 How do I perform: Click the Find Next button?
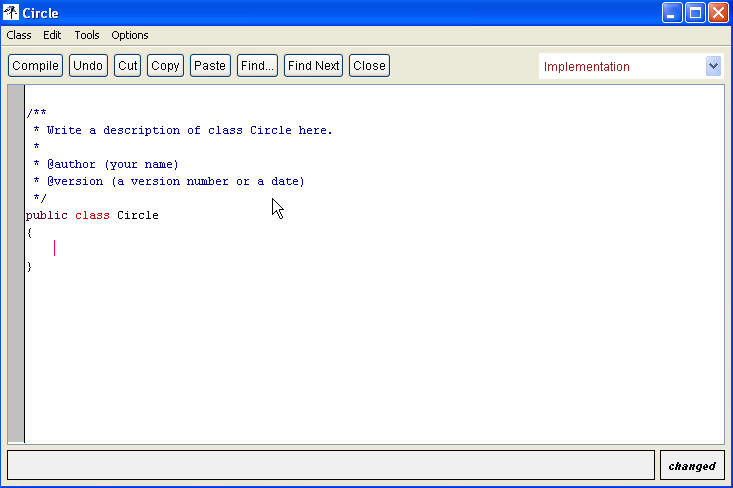(313, 66)
